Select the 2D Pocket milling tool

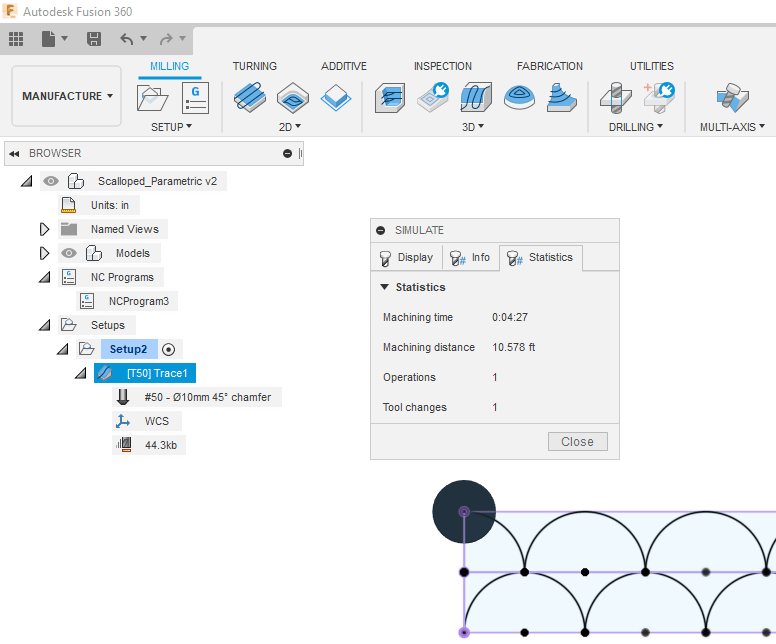pyautogui.click(x=292, y=98)
